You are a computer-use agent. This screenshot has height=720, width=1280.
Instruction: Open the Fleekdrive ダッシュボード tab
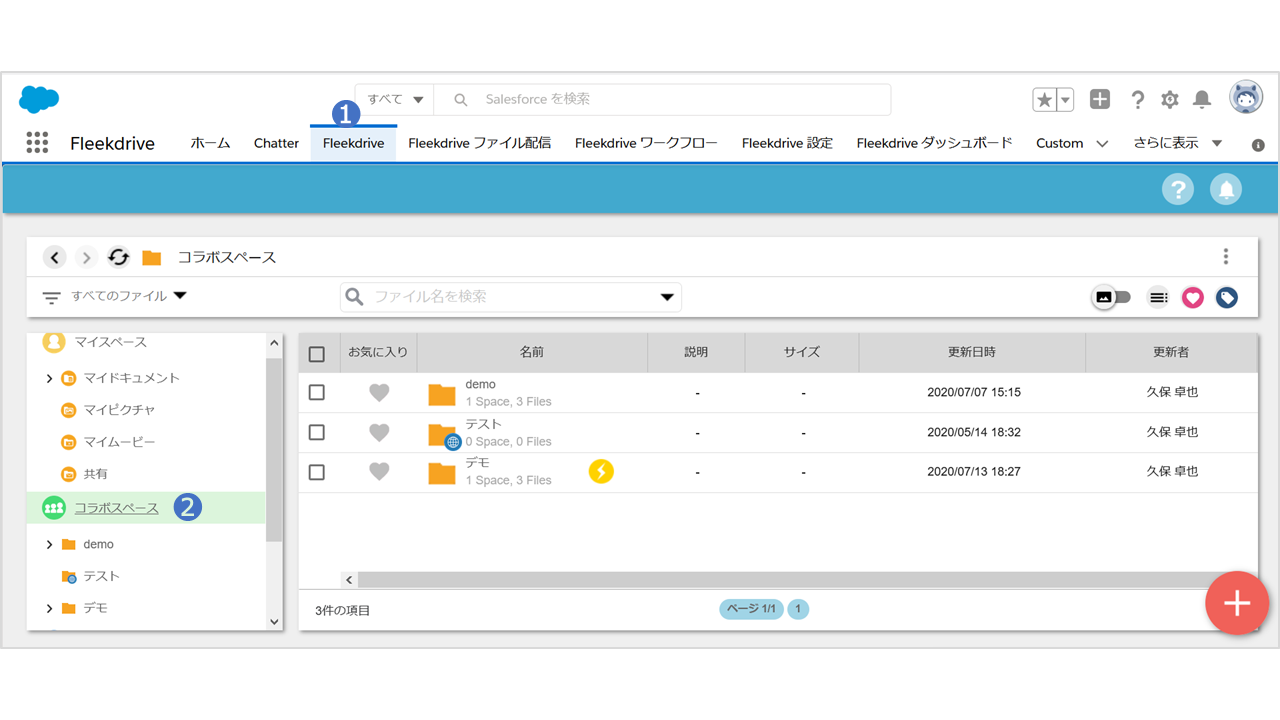coord(935,143)
